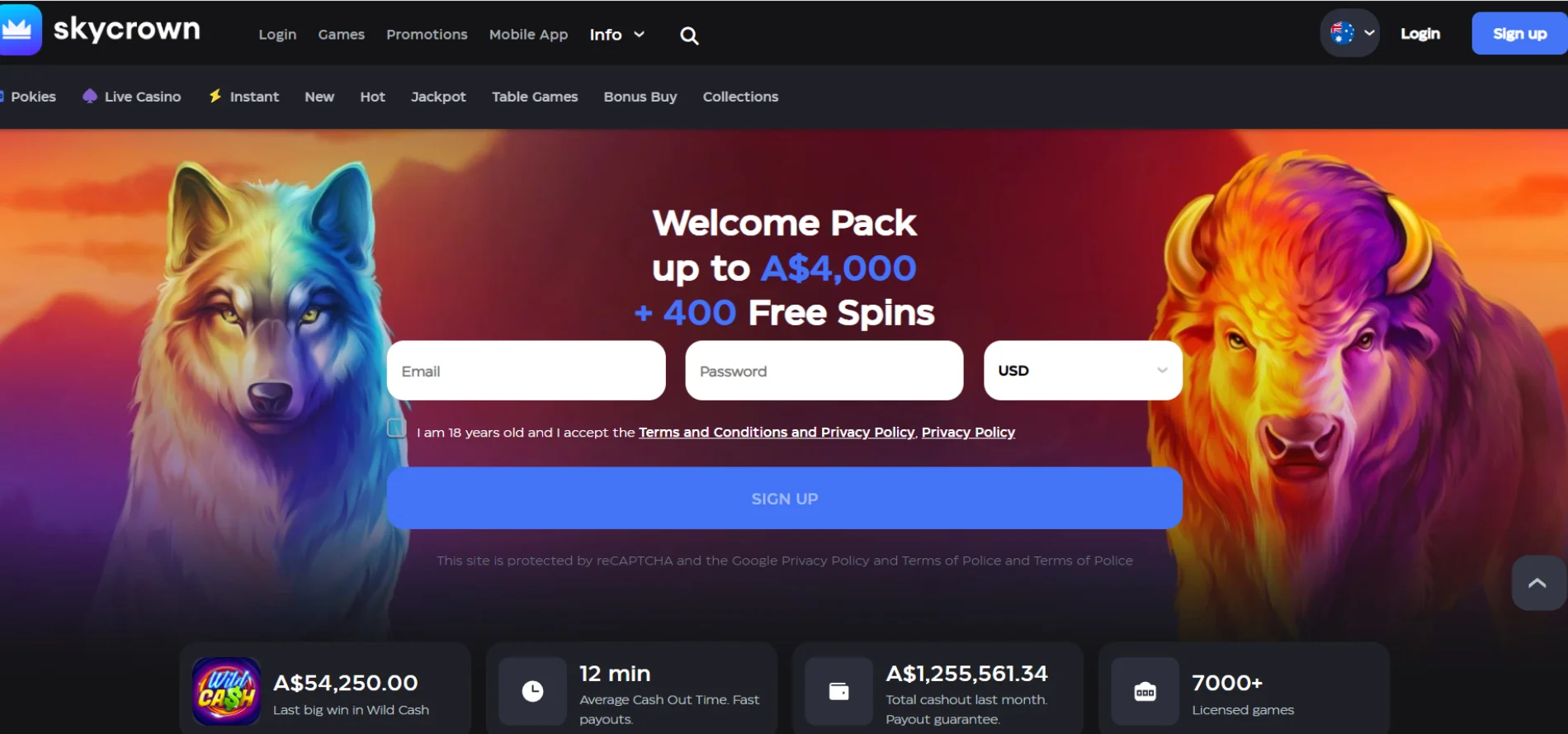Click the Skycrown crown logo icon
Image resolution: width=1568 pixels, height=734 pixels.
20,30
